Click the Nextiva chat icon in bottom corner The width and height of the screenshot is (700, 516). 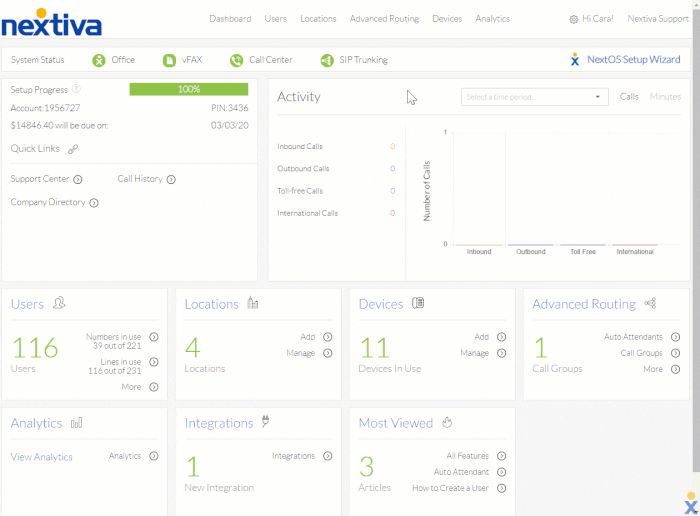pyautogui.click(x=691, y=504)
